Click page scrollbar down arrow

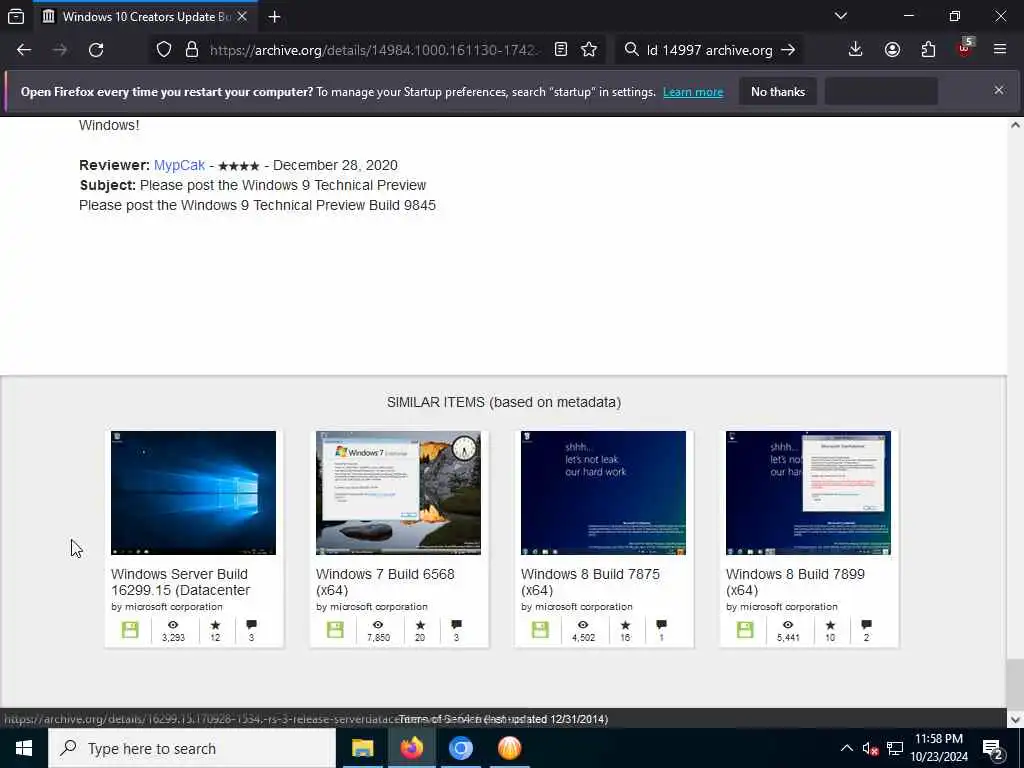(x=1015, y=720)
